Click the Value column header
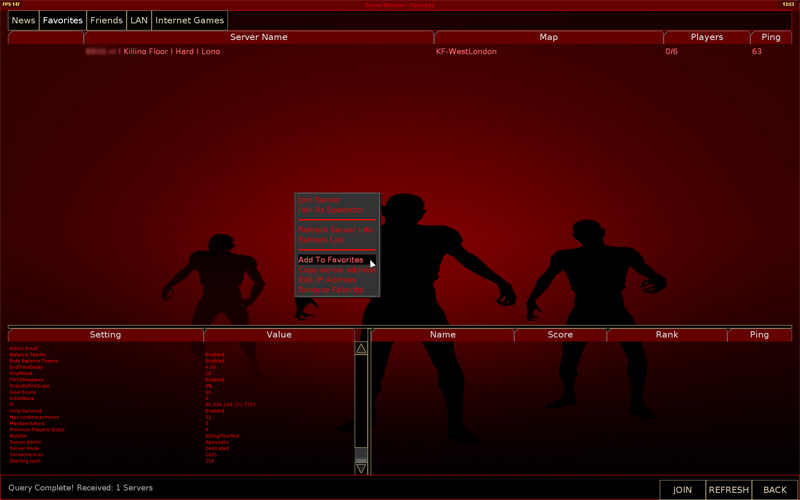The width and height of the screenshot is (800, 500). click(x=279, y=335)
